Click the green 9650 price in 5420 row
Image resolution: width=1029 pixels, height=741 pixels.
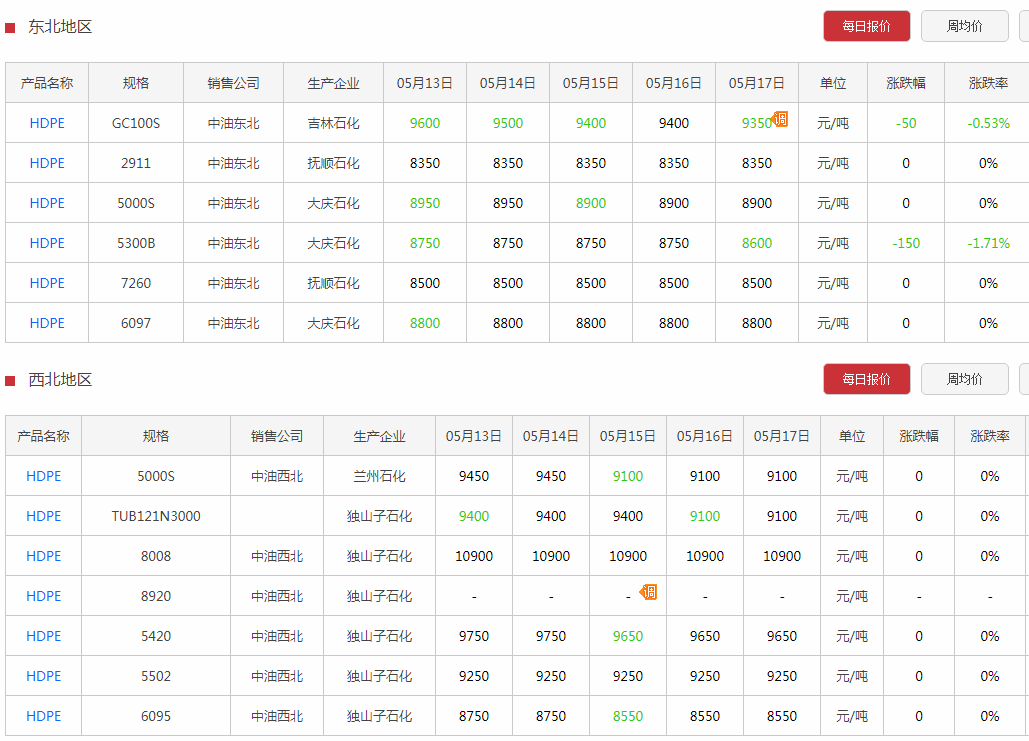click(x=628, y=637)
